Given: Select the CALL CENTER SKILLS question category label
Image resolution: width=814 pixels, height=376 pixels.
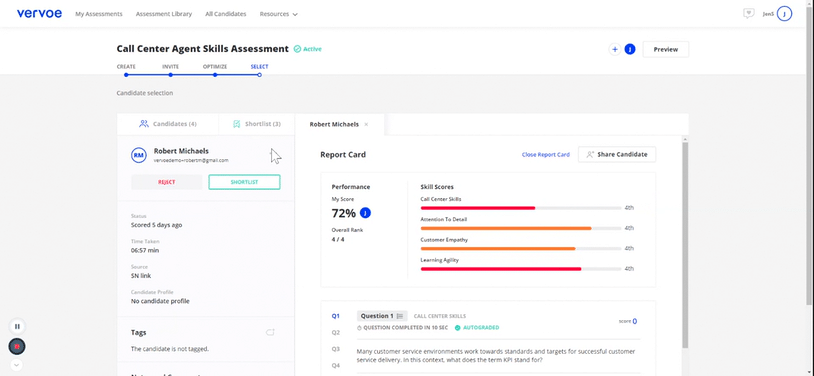Looking at the screenshot, I should (x=440, y=316).
